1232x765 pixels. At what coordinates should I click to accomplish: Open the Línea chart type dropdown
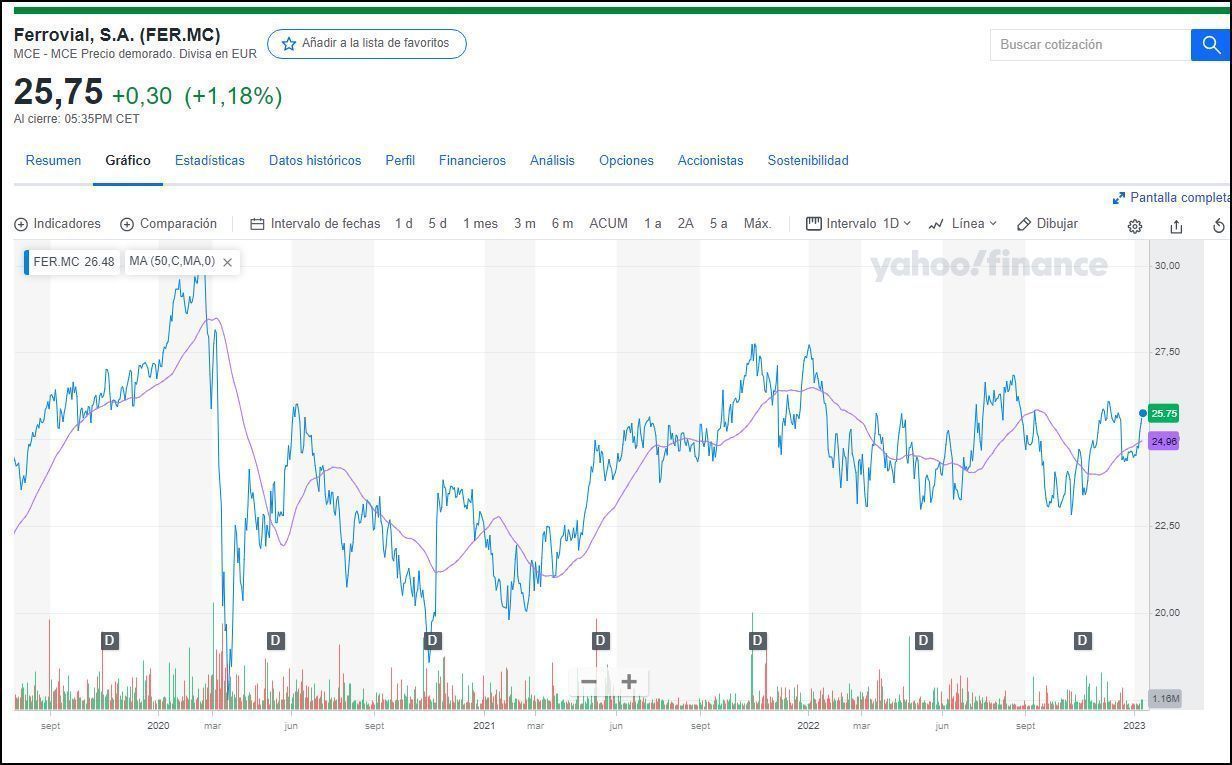962,224
